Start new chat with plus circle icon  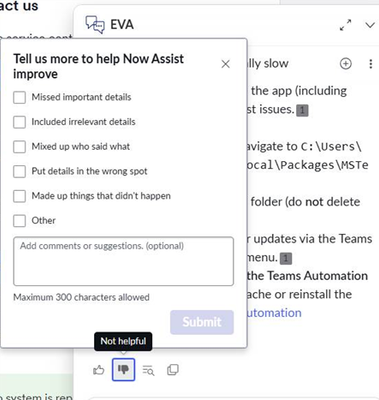(x=346, y=63)
